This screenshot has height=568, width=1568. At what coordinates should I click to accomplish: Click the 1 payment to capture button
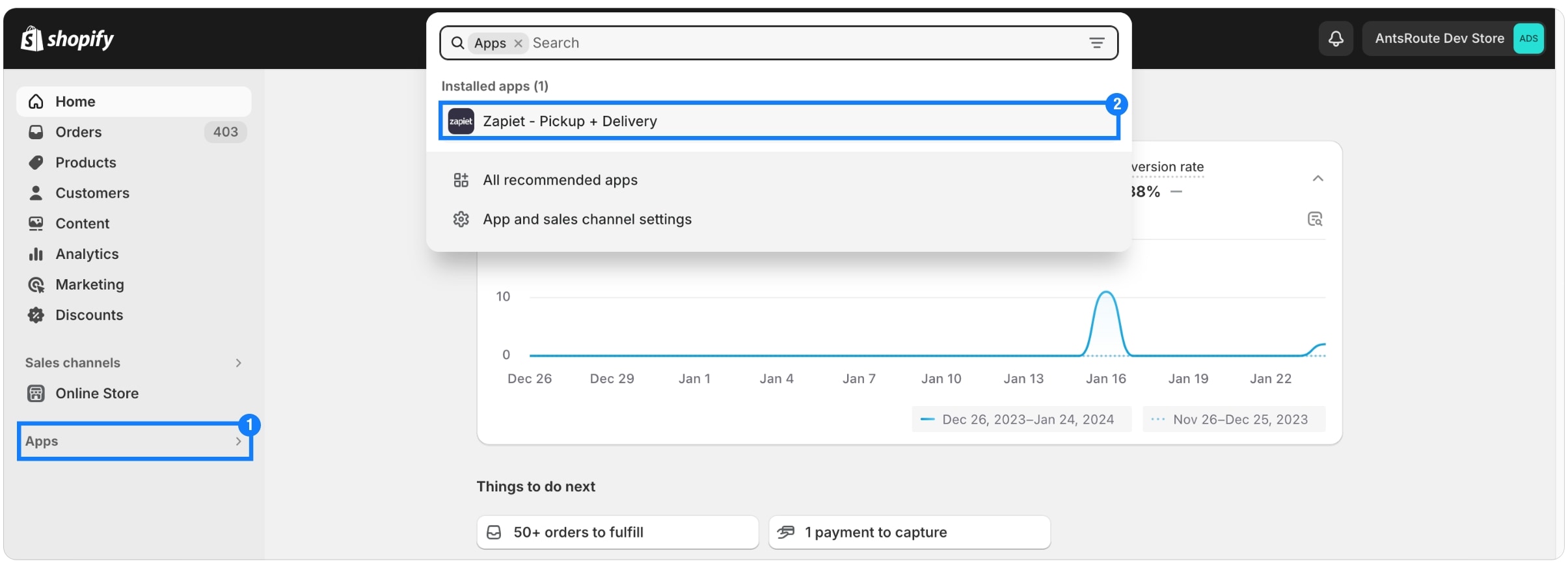909,532
